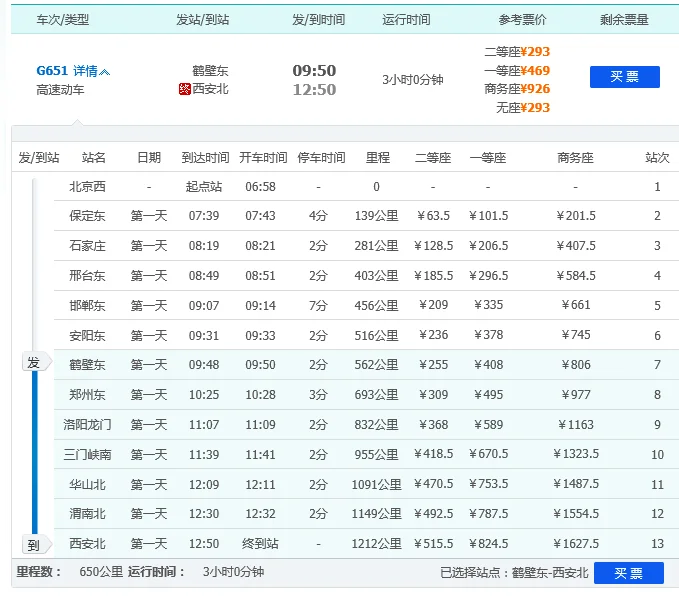Click the top 买票 button
Screen dimensions: 679x597
624,77
